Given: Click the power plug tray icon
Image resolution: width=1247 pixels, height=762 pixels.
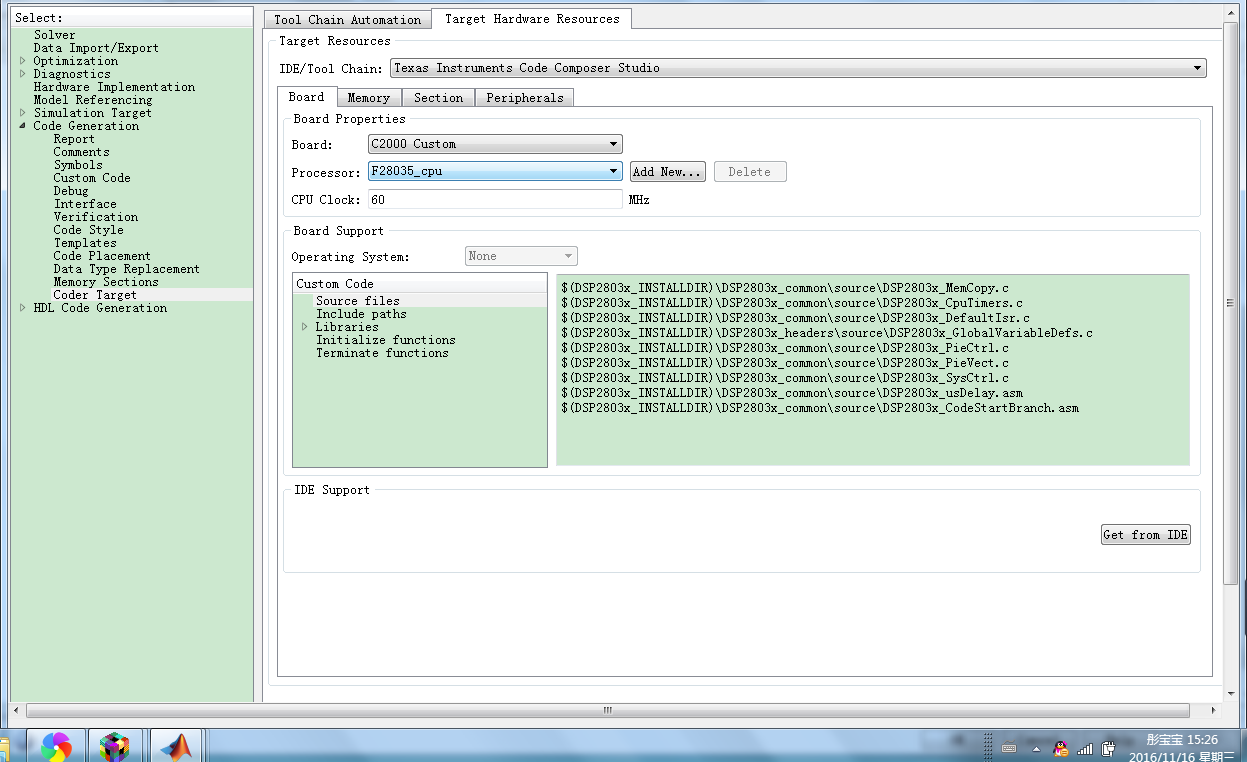Looking at the screenshot, I should coord(1108,748).
